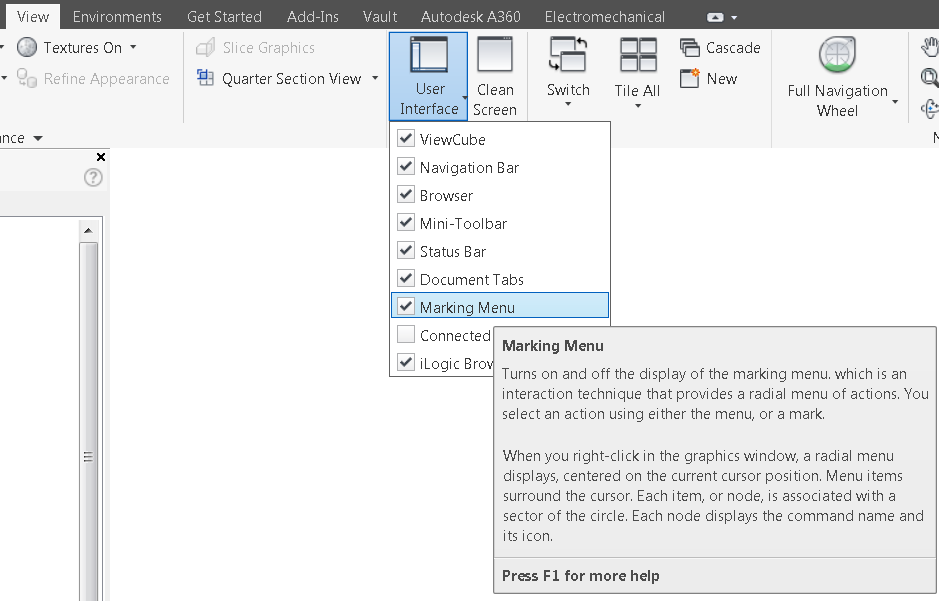The image size is (939, 601).
Task: Open the Electromechanical ribbon tab
Action: pyautogui.click(x=604, y=16)
